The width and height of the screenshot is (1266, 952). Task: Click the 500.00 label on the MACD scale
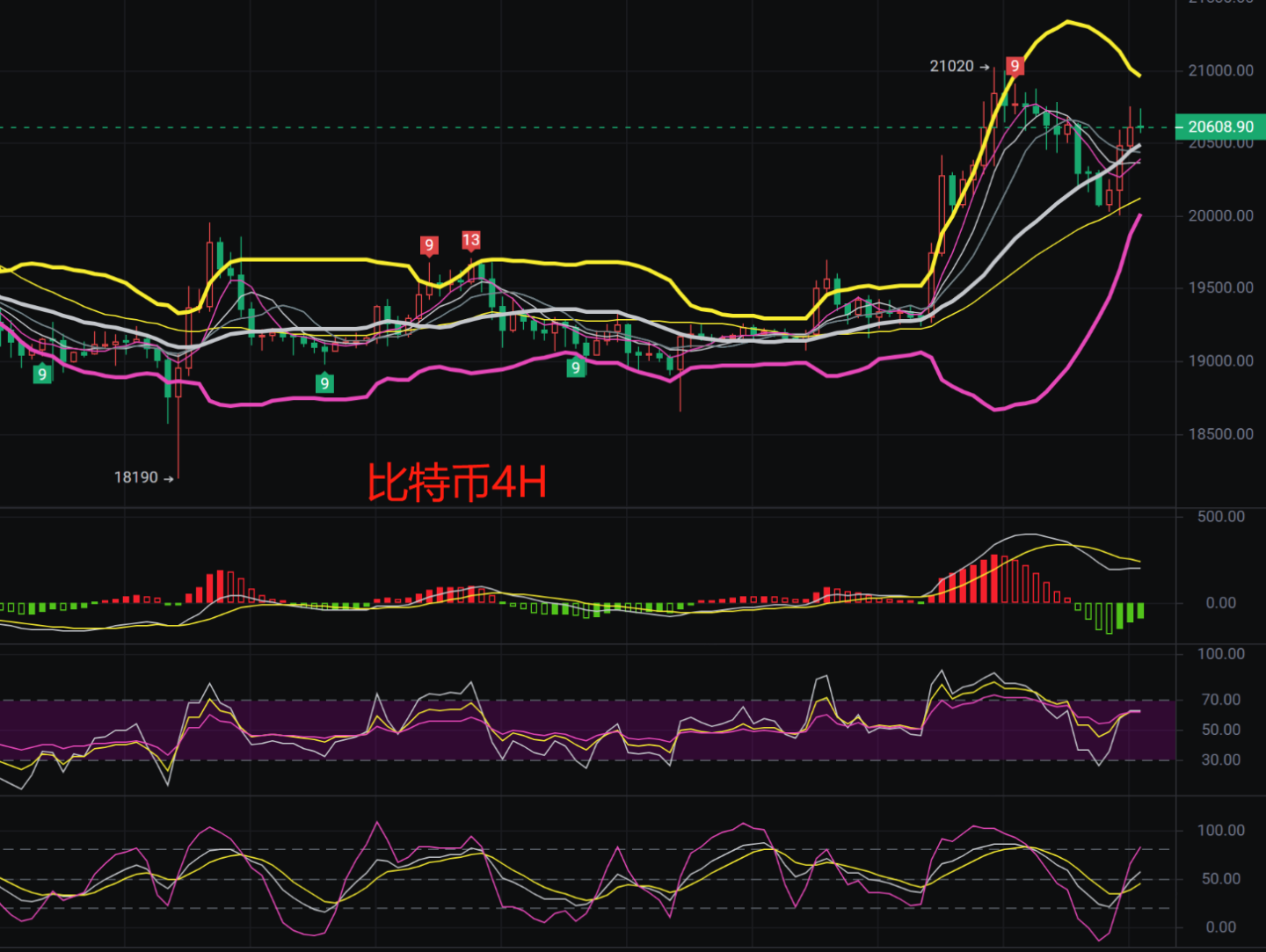coord(1220,516)
